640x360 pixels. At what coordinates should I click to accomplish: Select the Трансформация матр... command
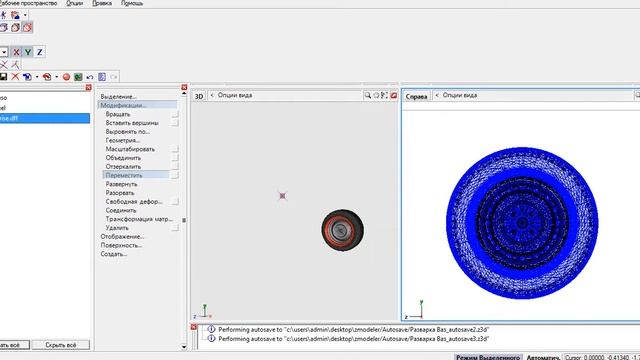click(139, 219)
